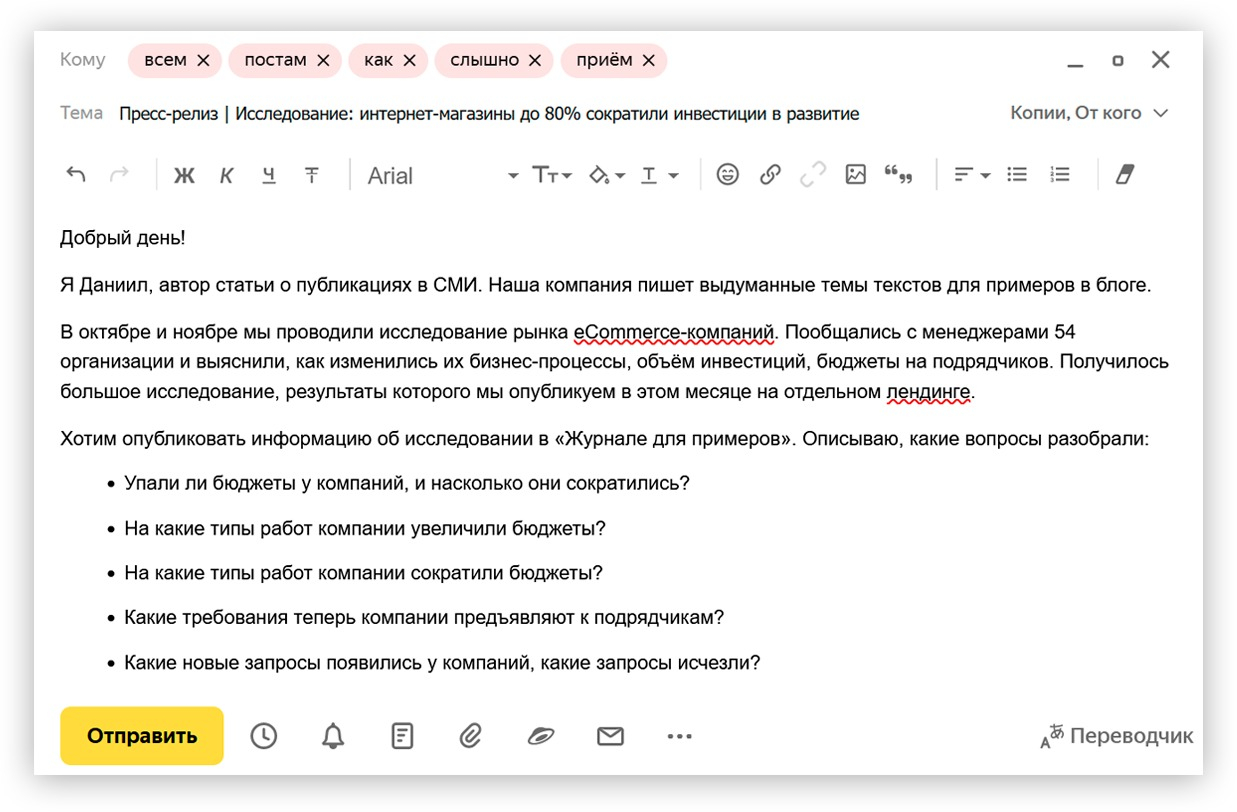Insert an image into the email
Viewport: 1237px width, 812px height.
855,175
